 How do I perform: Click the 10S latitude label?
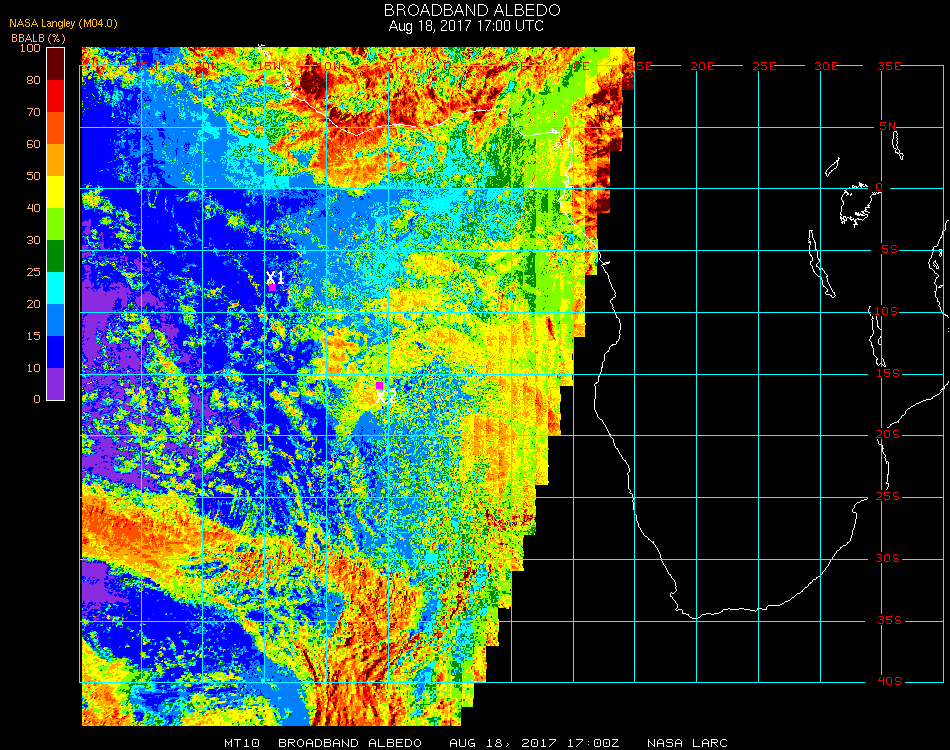click(x=886, y=311)
